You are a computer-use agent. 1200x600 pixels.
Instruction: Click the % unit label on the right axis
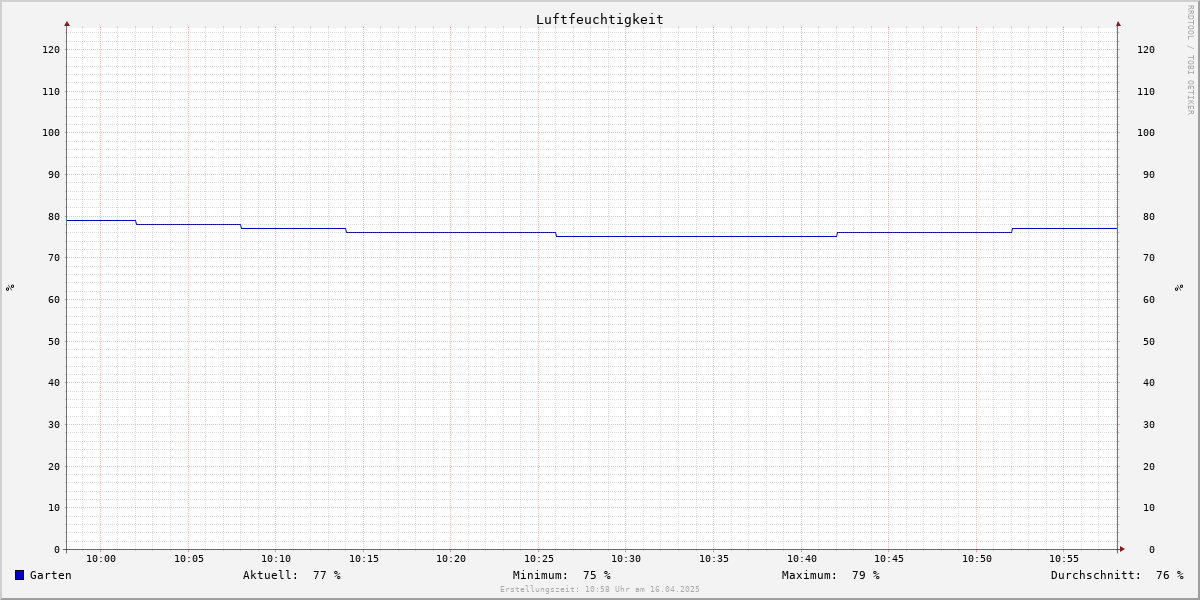tap(1179, 287)
